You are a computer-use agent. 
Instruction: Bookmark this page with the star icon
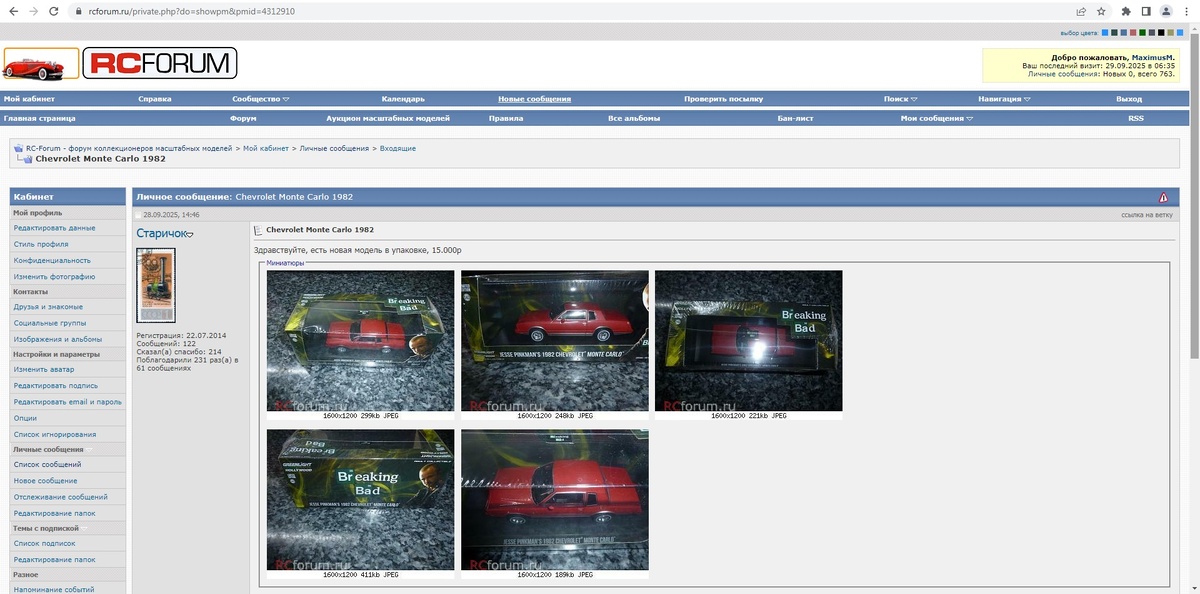[x=1101, y=11]
